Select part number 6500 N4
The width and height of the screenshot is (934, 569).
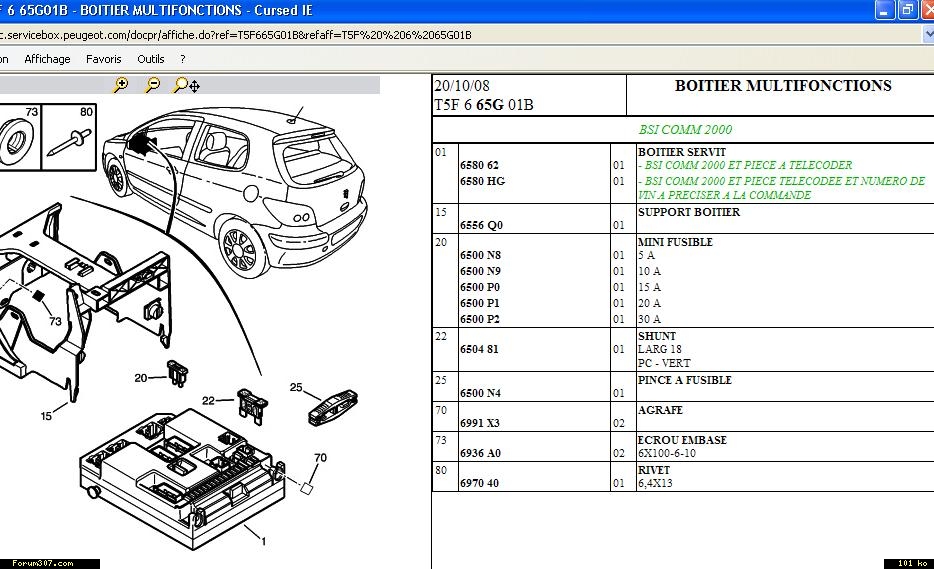coord(480,393)
